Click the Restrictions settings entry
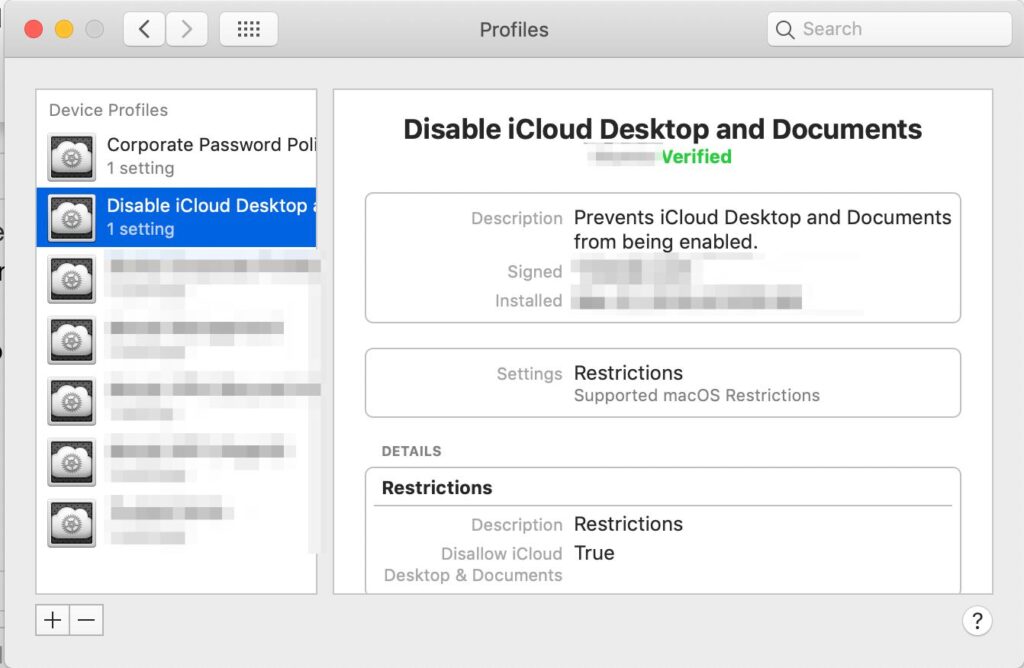 pos(628,373)
